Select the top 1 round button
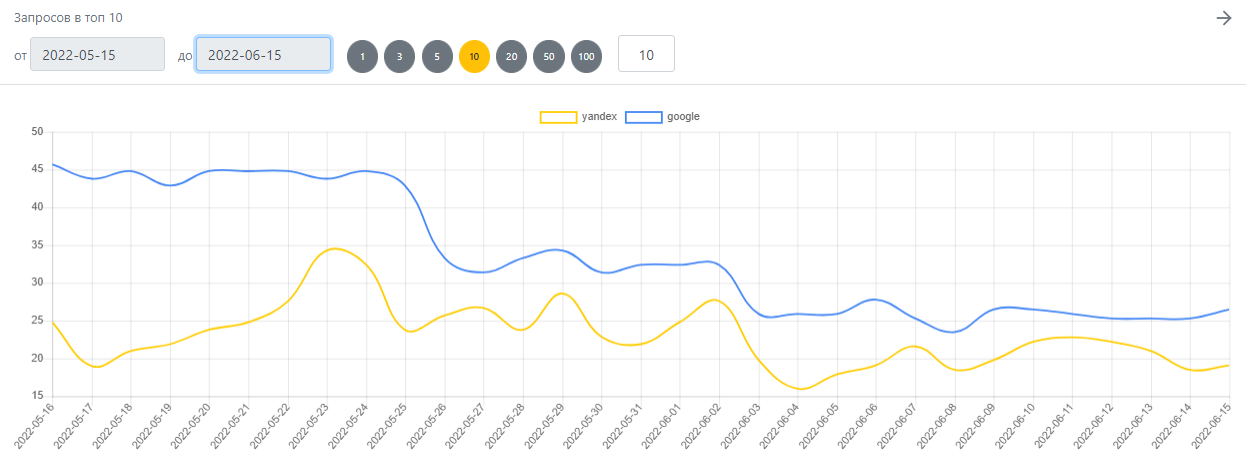This screenshot has height=469, width=1246. [362, 57]
